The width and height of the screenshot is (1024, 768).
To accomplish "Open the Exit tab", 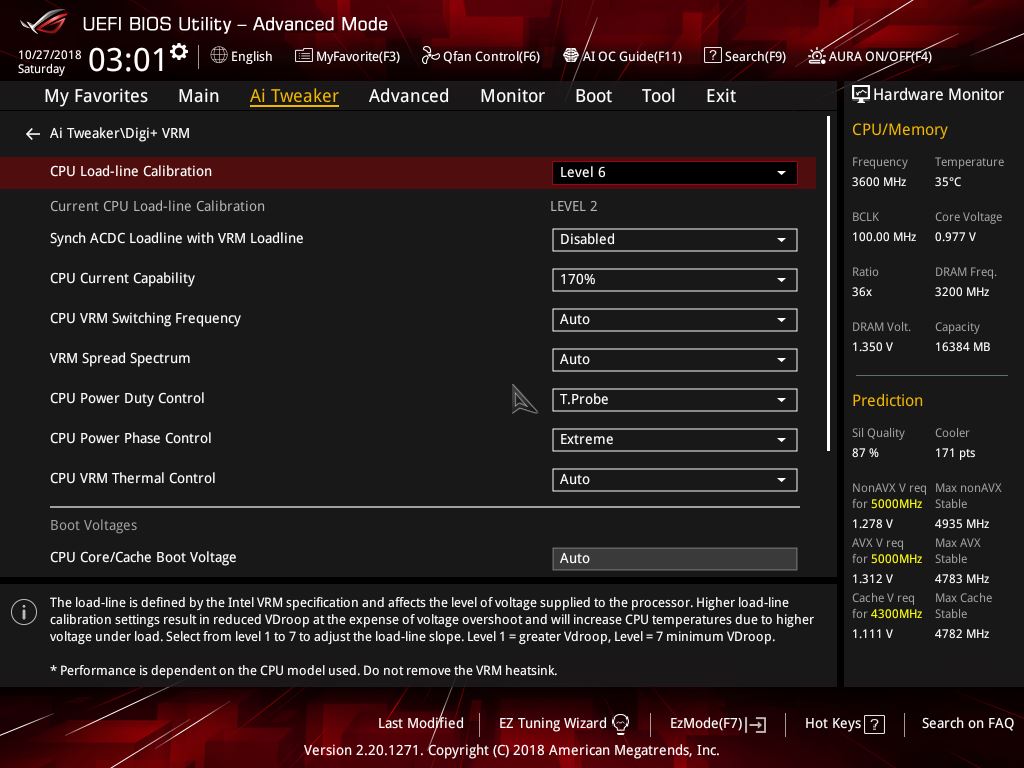I will [721, 96].
